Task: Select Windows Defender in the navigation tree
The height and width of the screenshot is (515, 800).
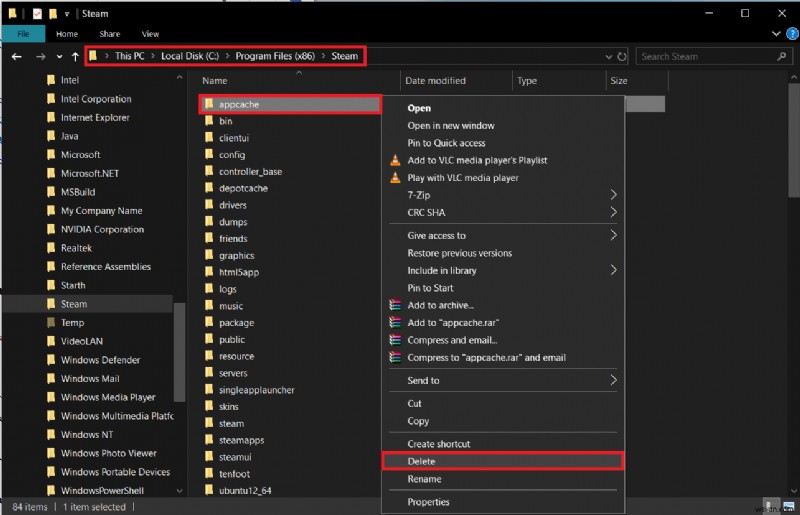Action: coord(100,360)
